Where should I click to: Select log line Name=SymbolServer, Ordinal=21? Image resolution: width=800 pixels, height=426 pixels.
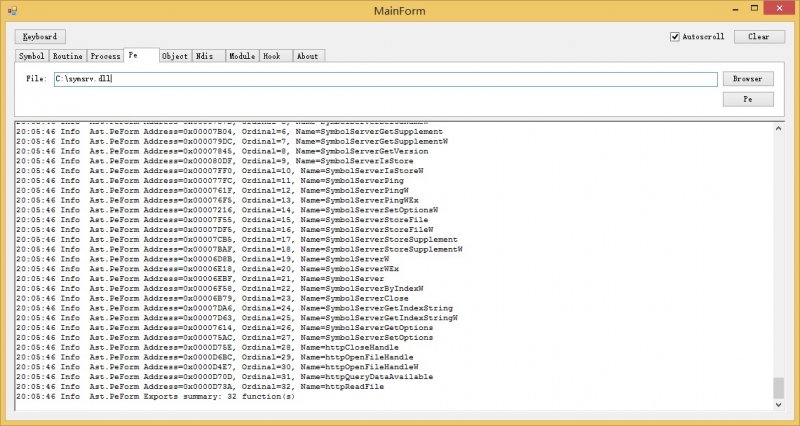tap(201, 279)
